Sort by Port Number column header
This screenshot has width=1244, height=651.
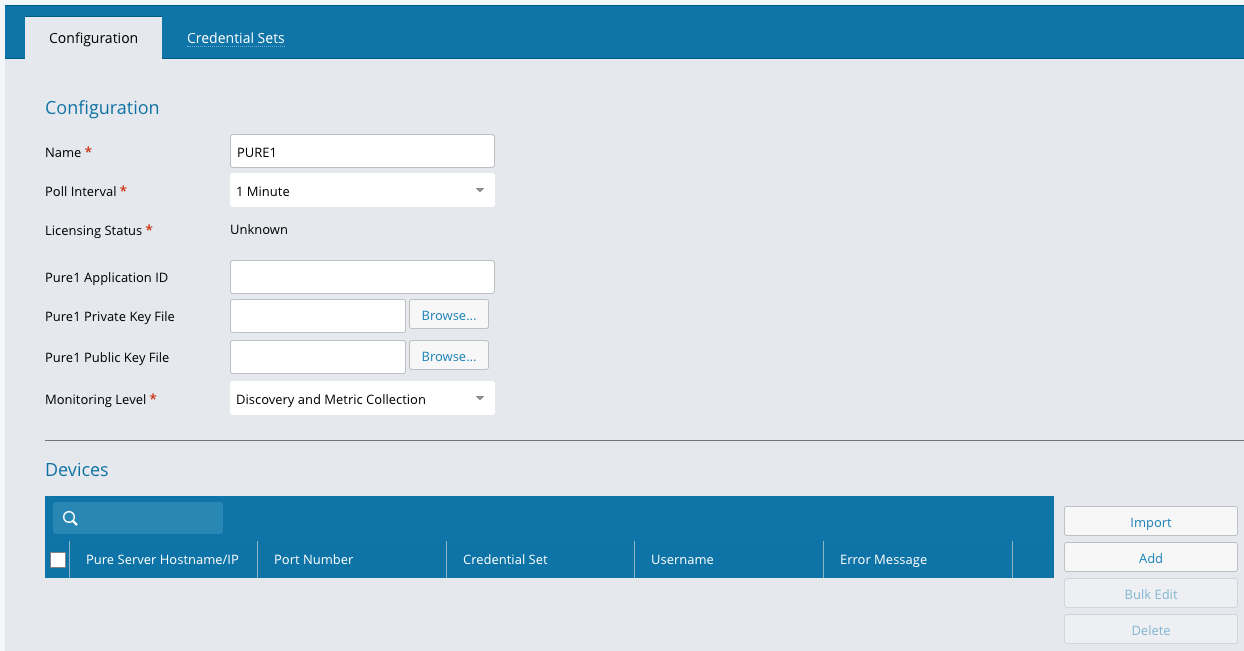click(352, 559)
